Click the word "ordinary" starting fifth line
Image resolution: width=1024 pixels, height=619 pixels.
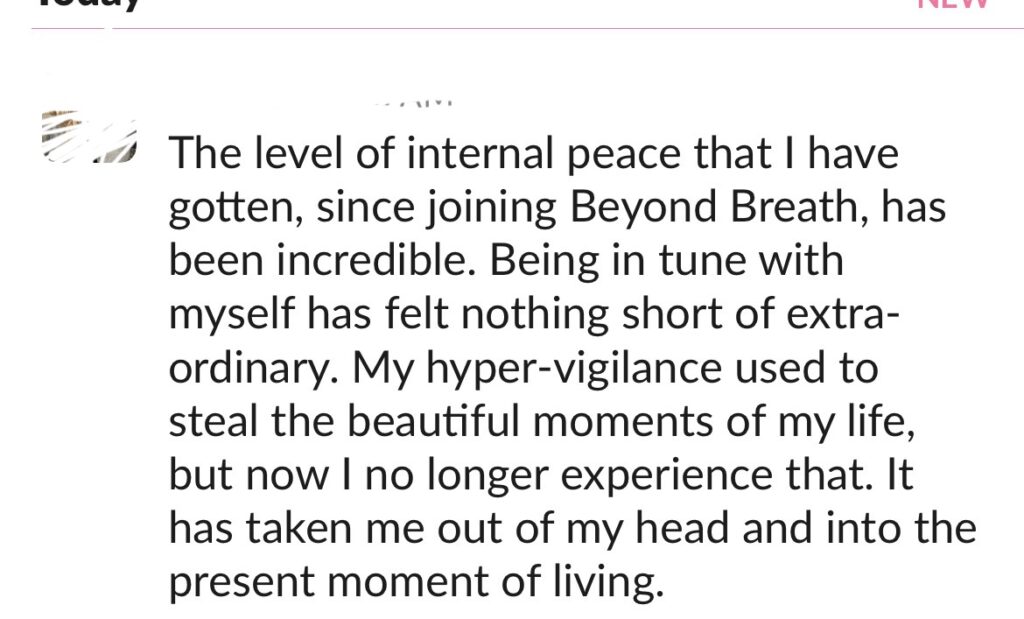[x=253, y=370]
